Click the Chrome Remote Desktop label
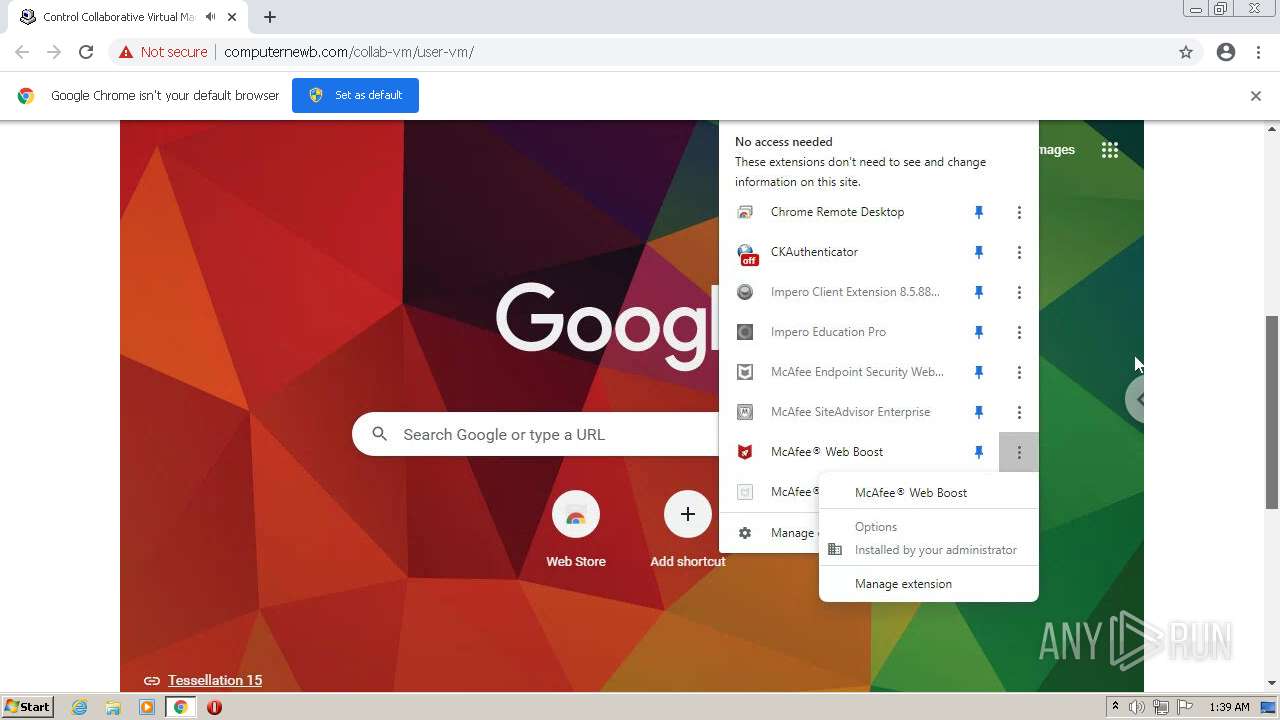The width and height of the screenshot is (1280, 720). pos(837,212)
